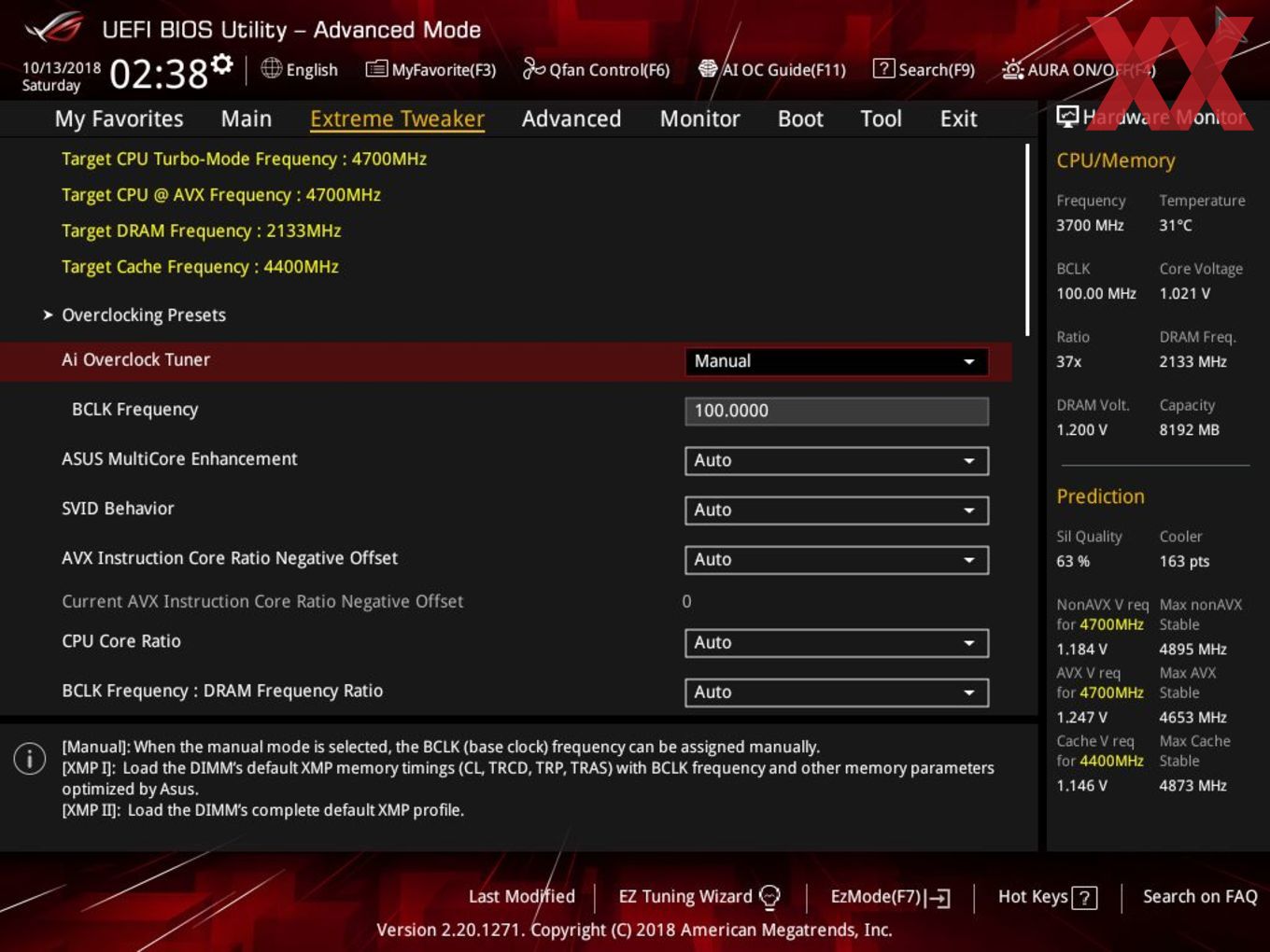Click the 4895 MHz Max nonAVX value

[x=1192, y=649]
